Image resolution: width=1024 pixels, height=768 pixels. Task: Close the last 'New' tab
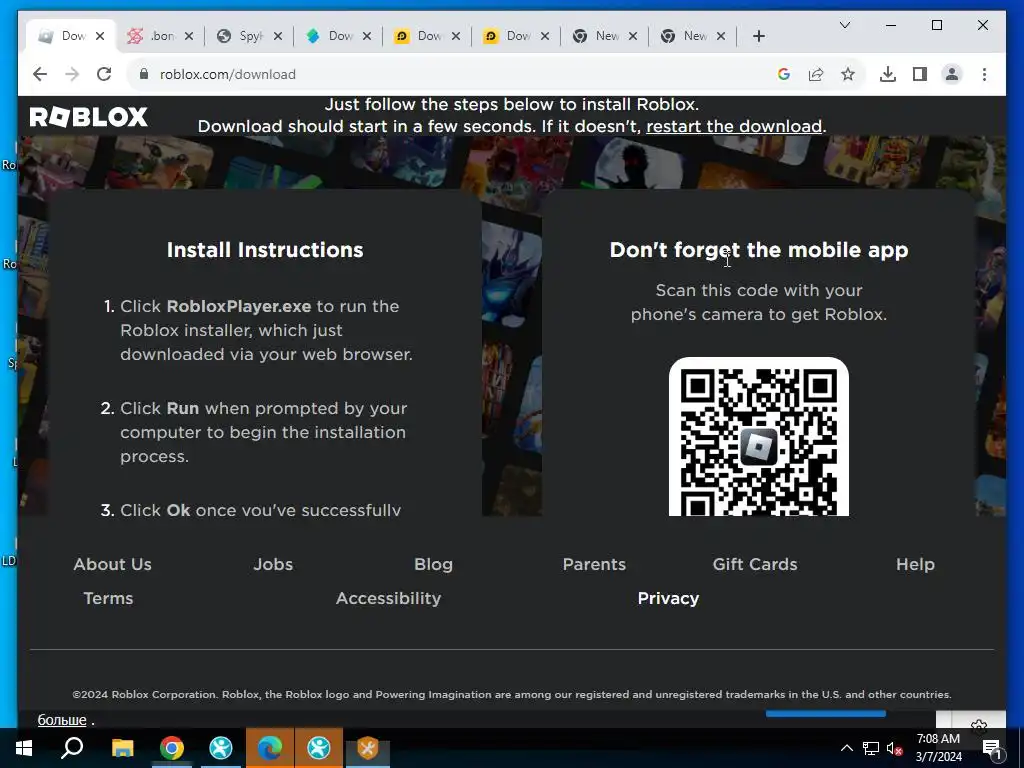coord(721,37)
